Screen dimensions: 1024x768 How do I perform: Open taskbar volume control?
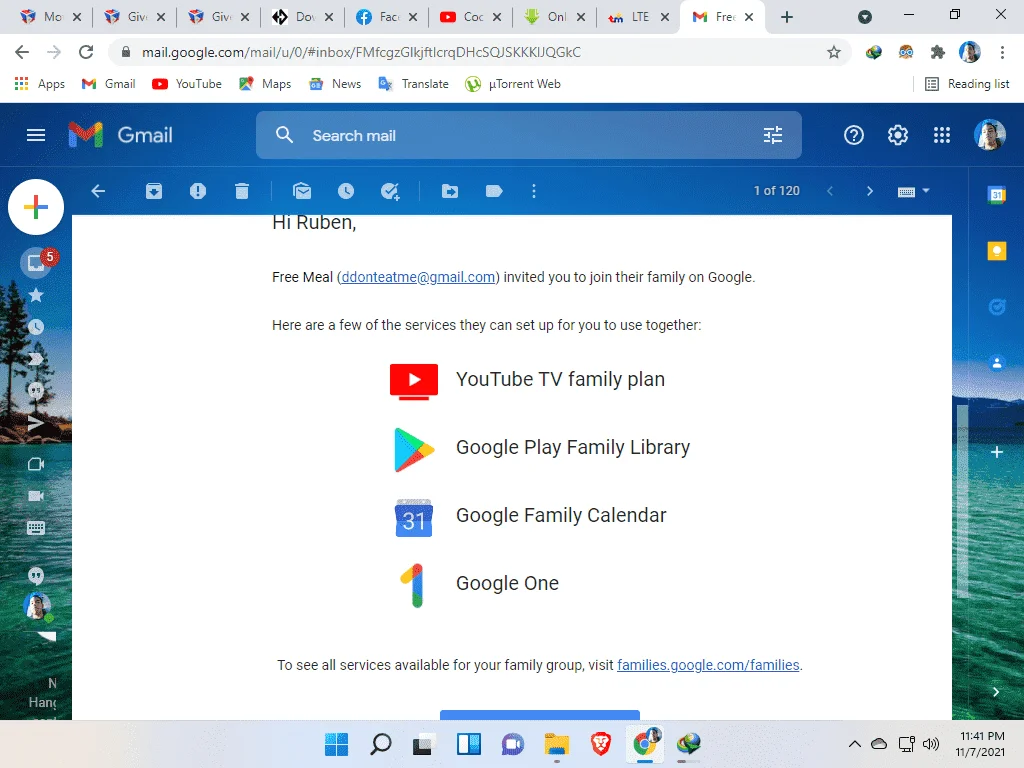[931, 744]
